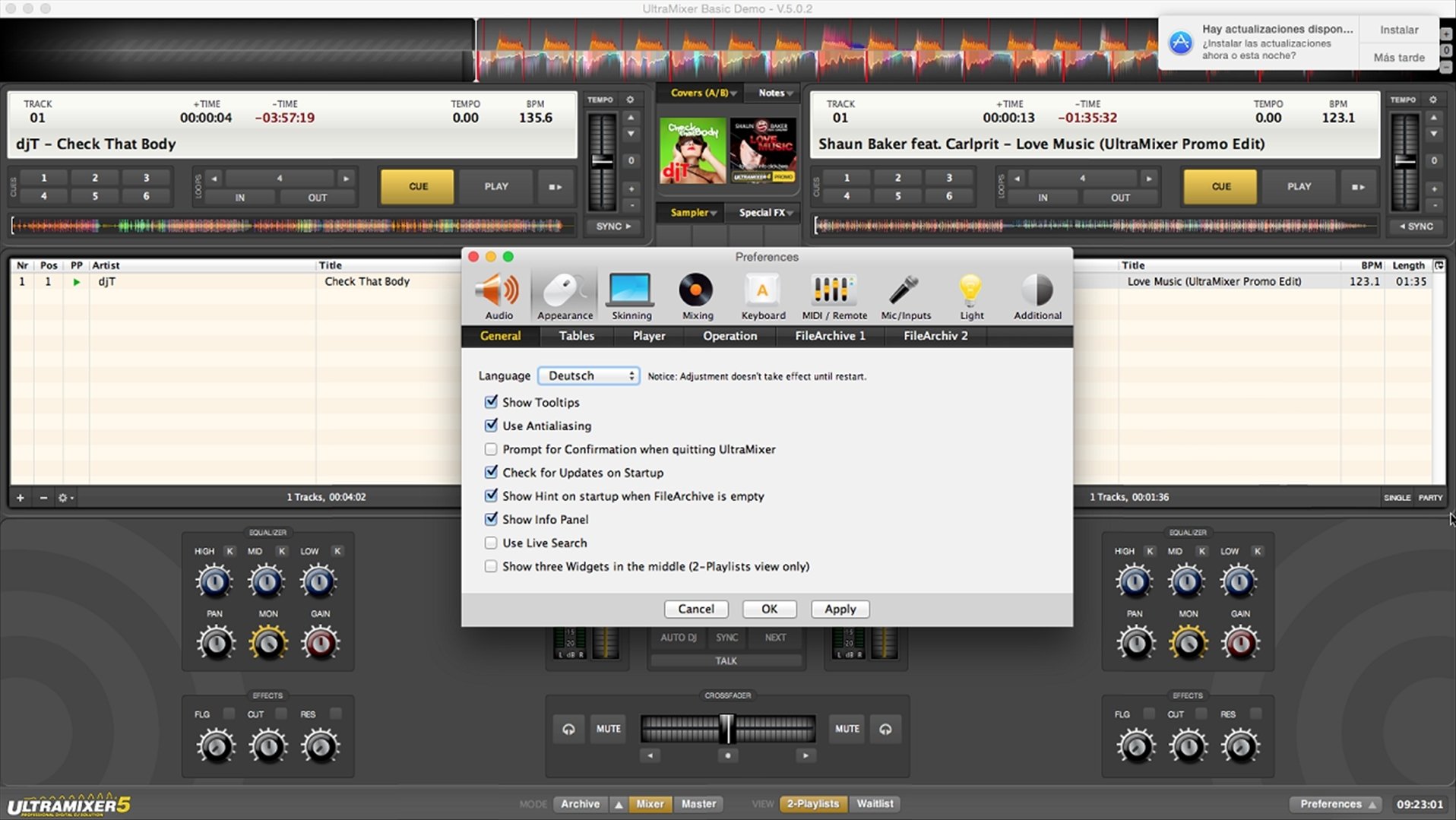The width and height of the screenshot is (1456, 820).
Task: Open the Additional preferences section
Action: point(1037,297)
